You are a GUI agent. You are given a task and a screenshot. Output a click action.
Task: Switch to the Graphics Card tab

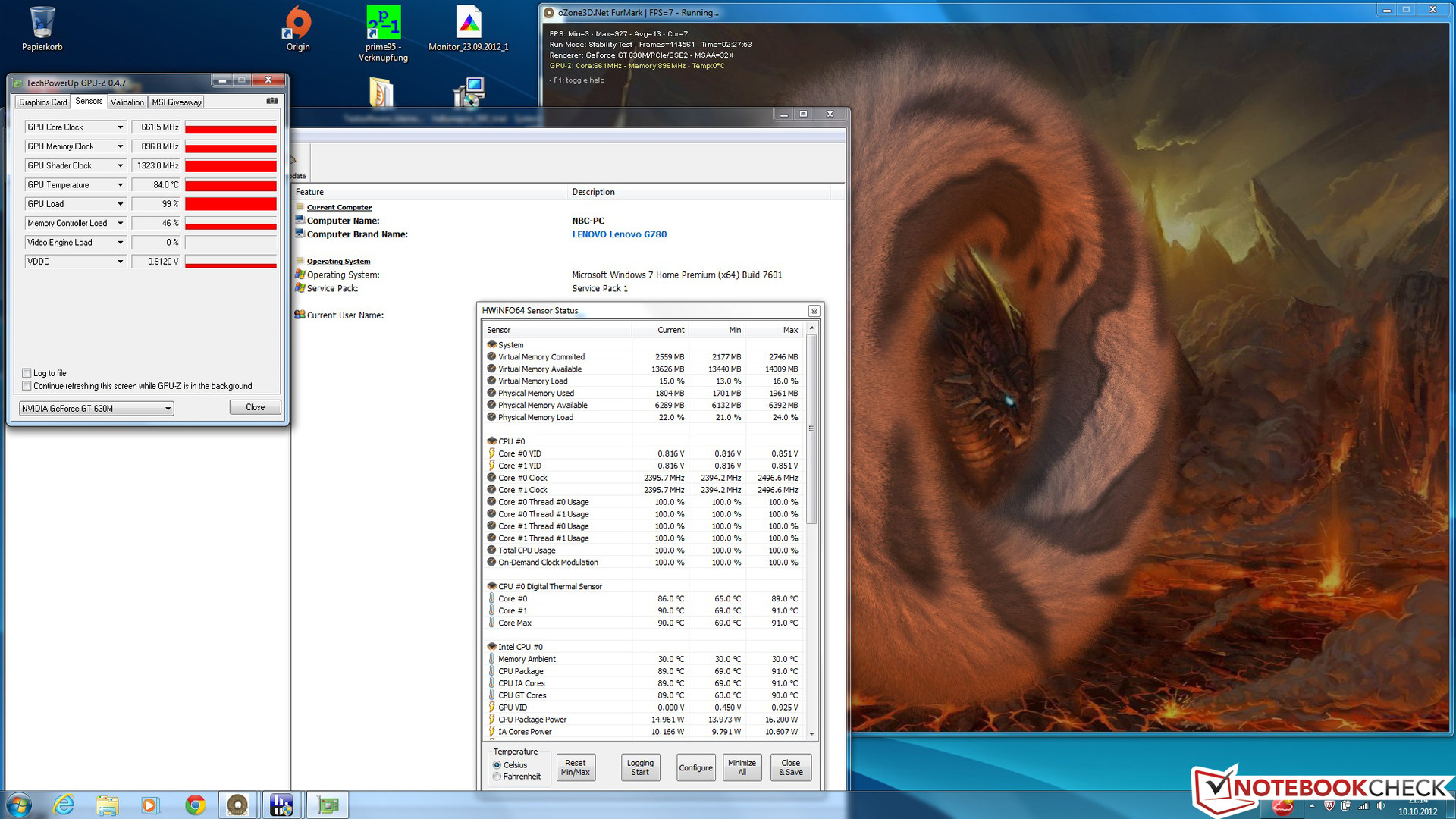pos(43,102)
